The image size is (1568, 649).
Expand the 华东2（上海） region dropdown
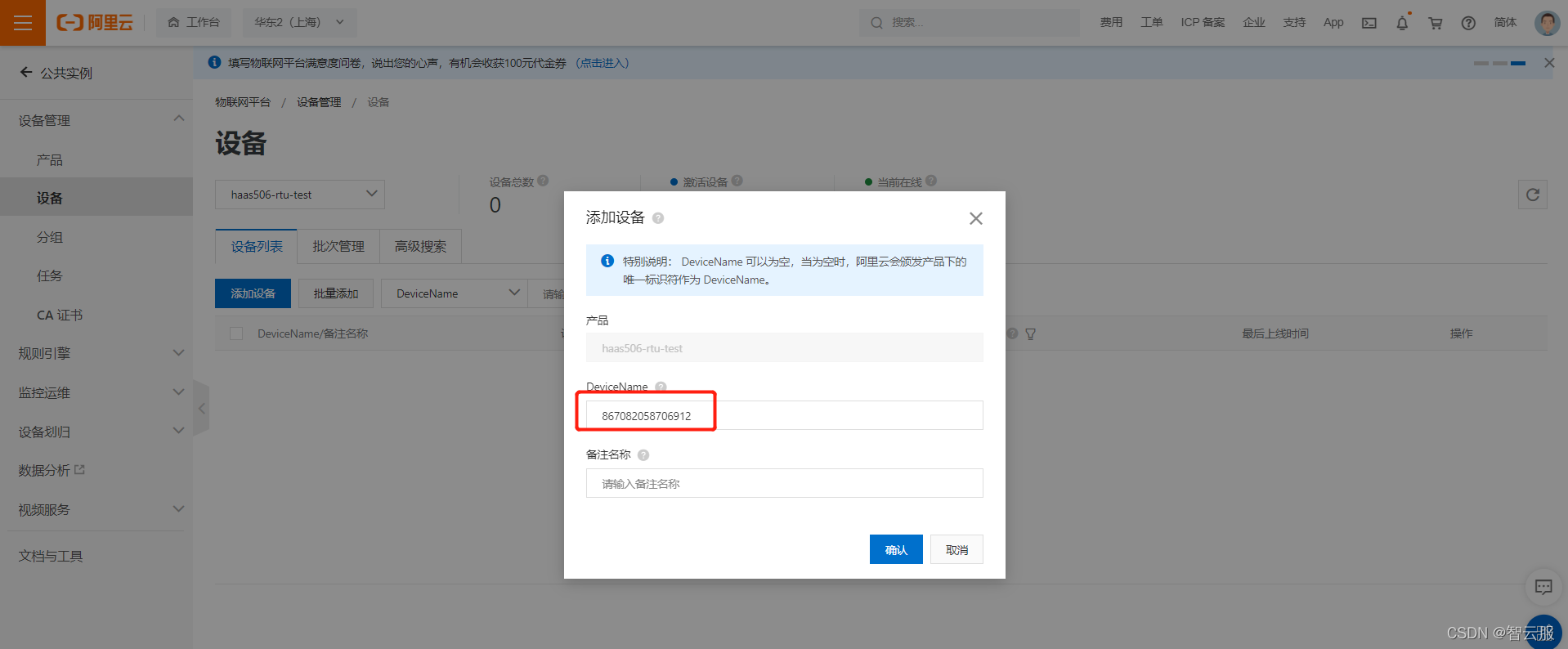299,23
